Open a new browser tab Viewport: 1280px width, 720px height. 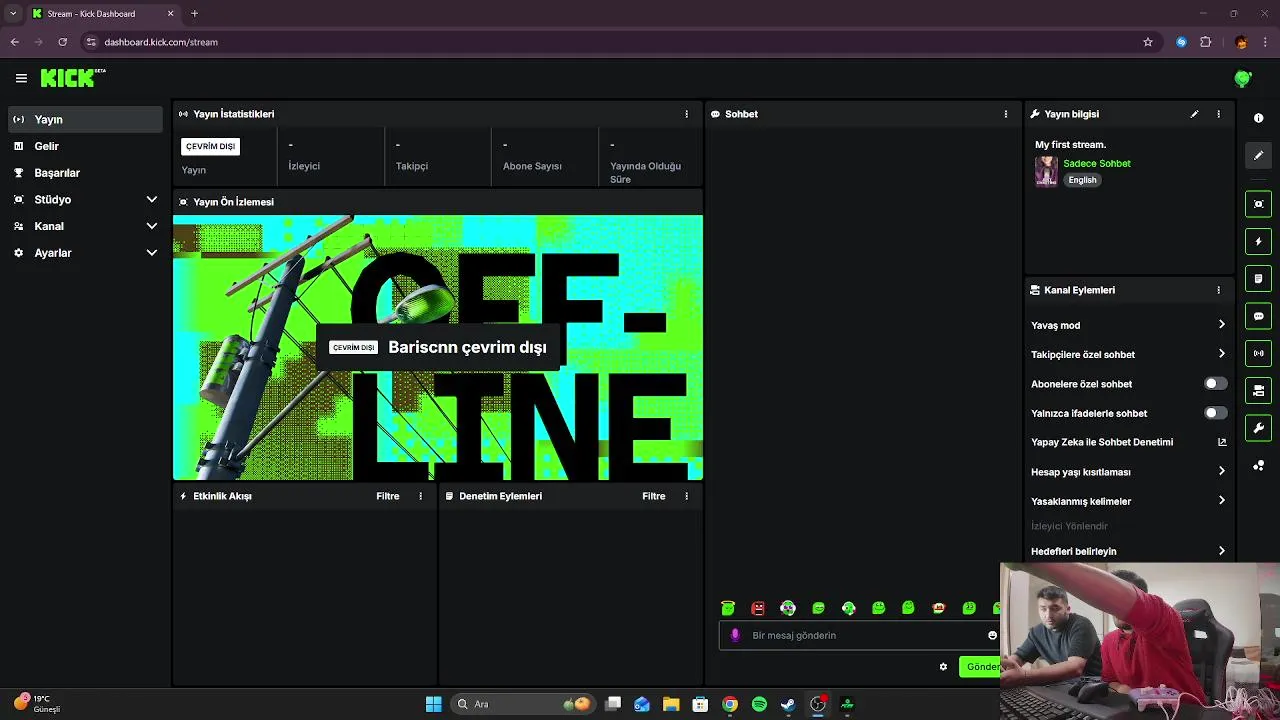pos(194,14)
